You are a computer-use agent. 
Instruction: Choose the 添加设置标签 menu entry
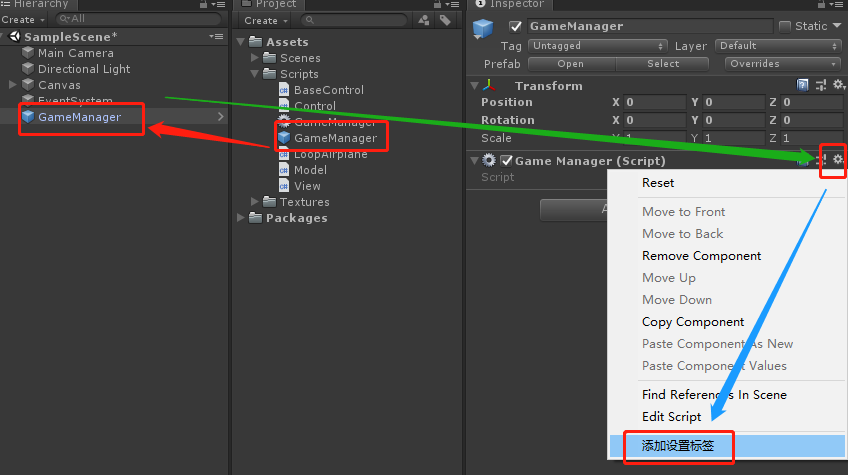[727, 446]
